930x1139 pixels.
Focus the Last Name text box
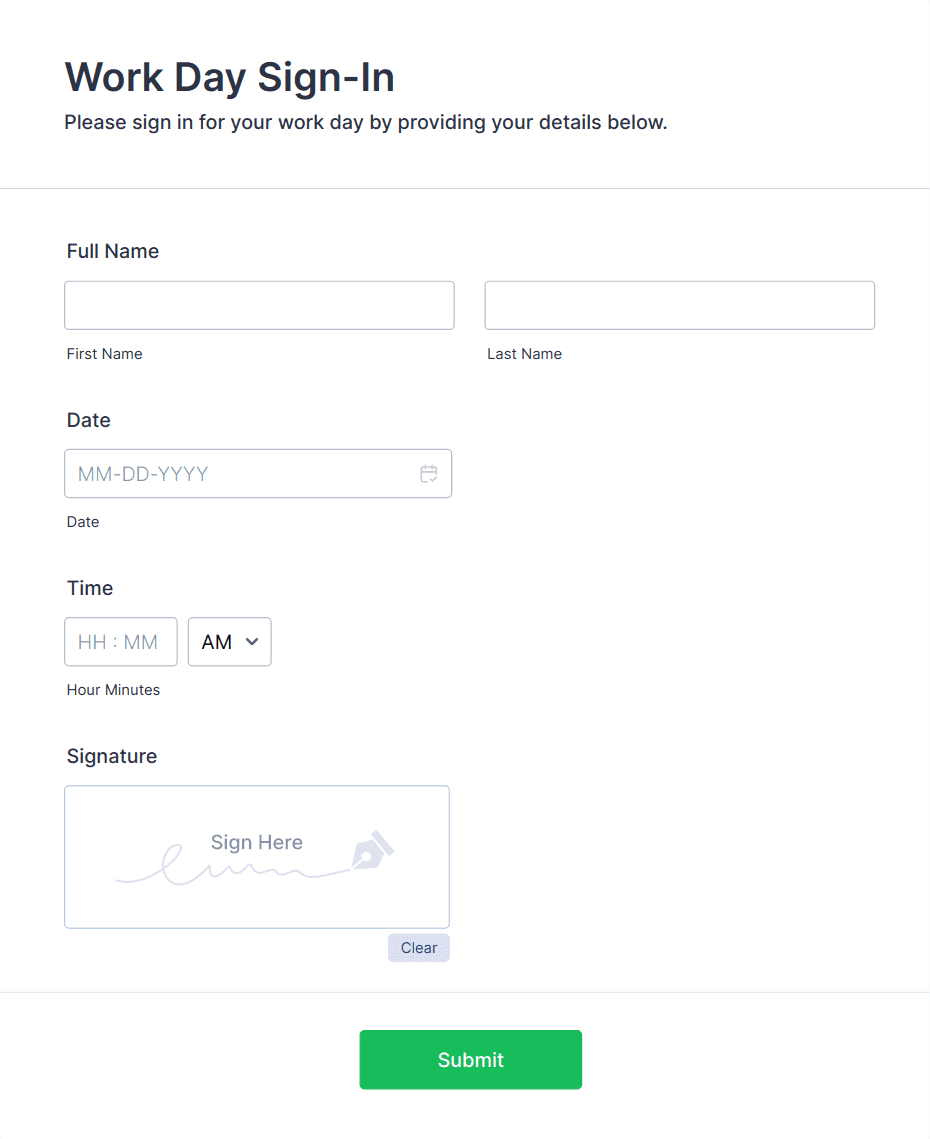click(679, 305)
